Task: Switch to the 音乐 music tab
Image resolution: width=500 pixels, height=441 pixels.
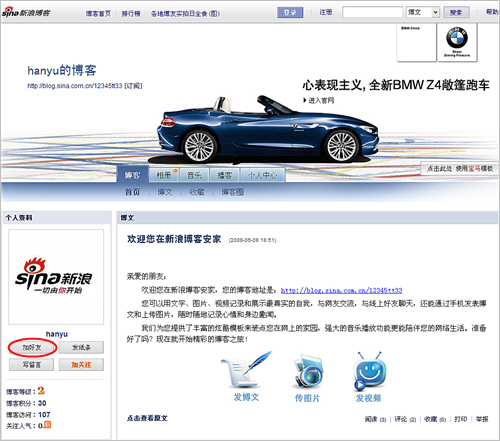Action: coord(194,175)
